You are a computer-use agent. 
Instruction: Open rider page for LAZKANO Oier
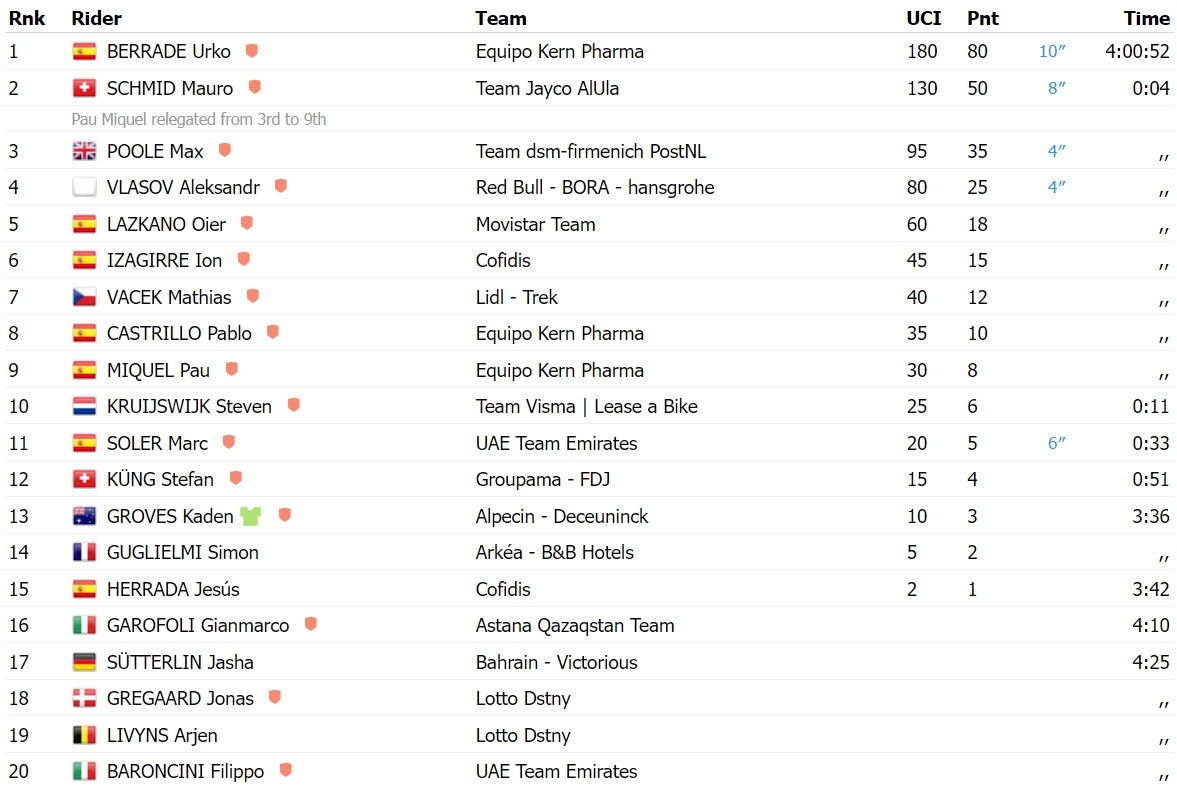166,224
